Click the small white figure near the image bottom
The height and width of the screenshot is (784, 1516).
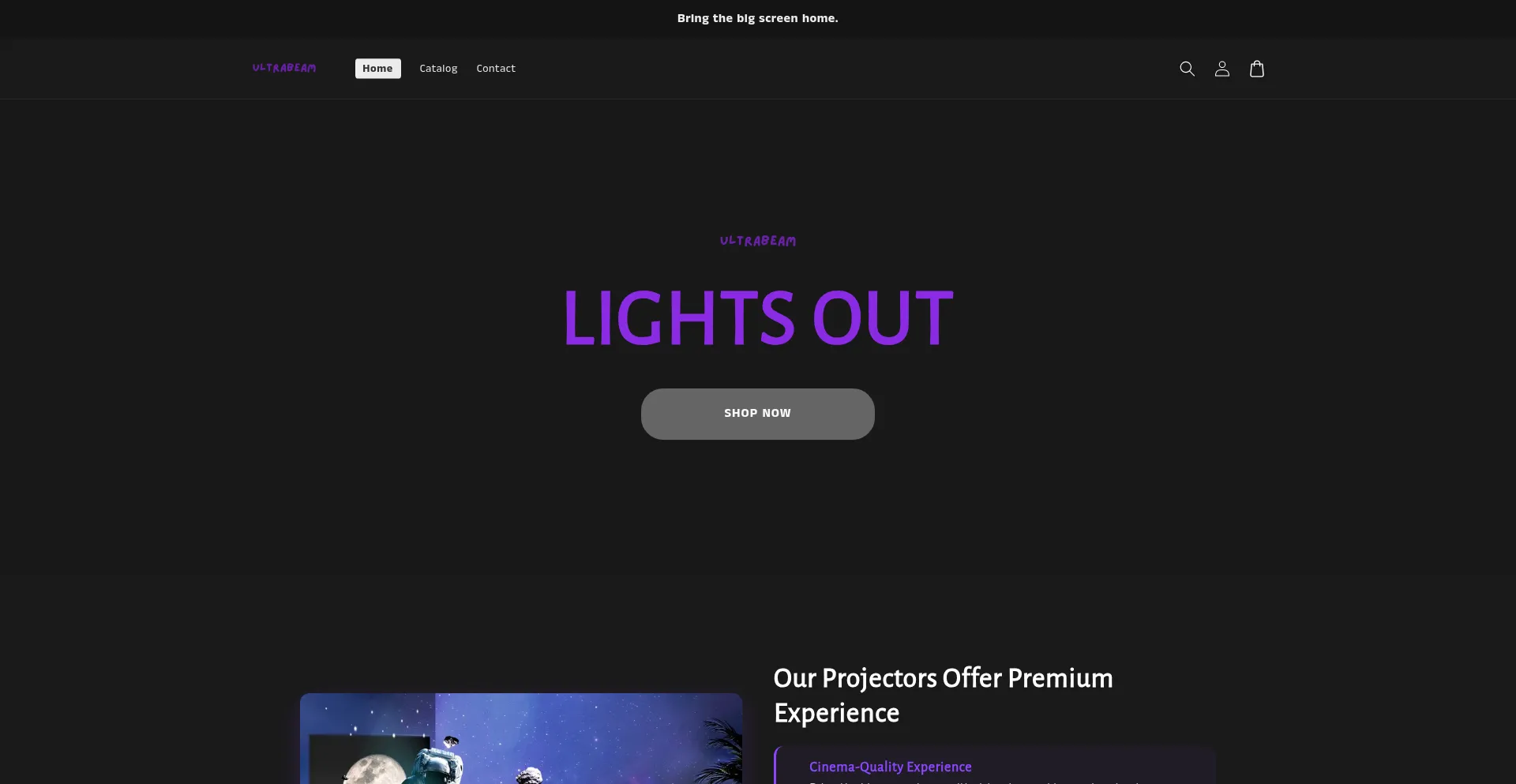pos(531,775)
